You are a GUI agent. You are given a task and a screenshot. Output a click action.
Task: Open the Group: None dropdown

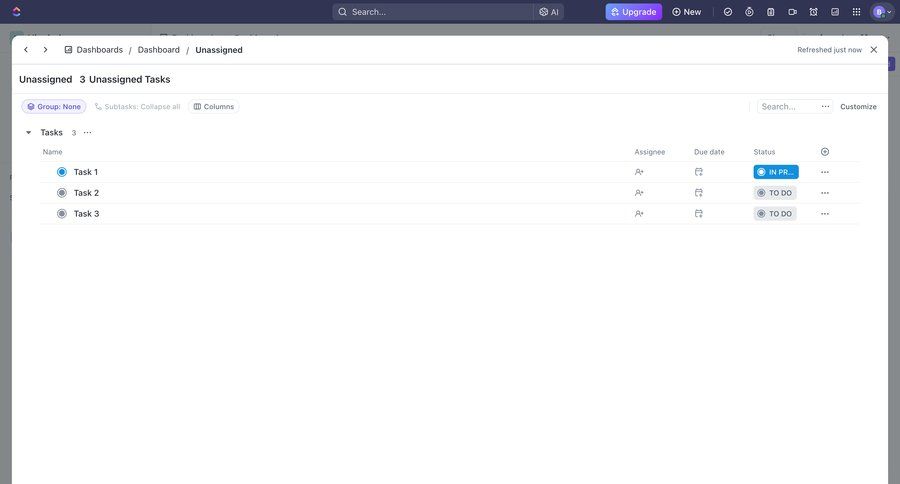tap(54, 106)
